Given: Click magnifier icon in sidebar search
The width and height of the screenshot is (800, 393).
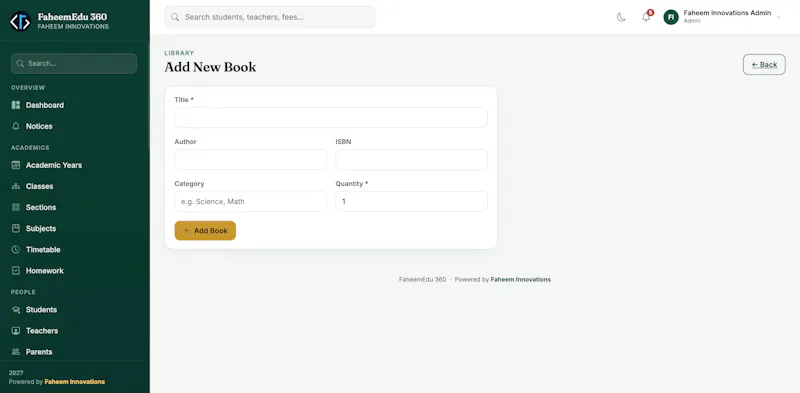Looking at the screenshot, I should coord(20,64).
